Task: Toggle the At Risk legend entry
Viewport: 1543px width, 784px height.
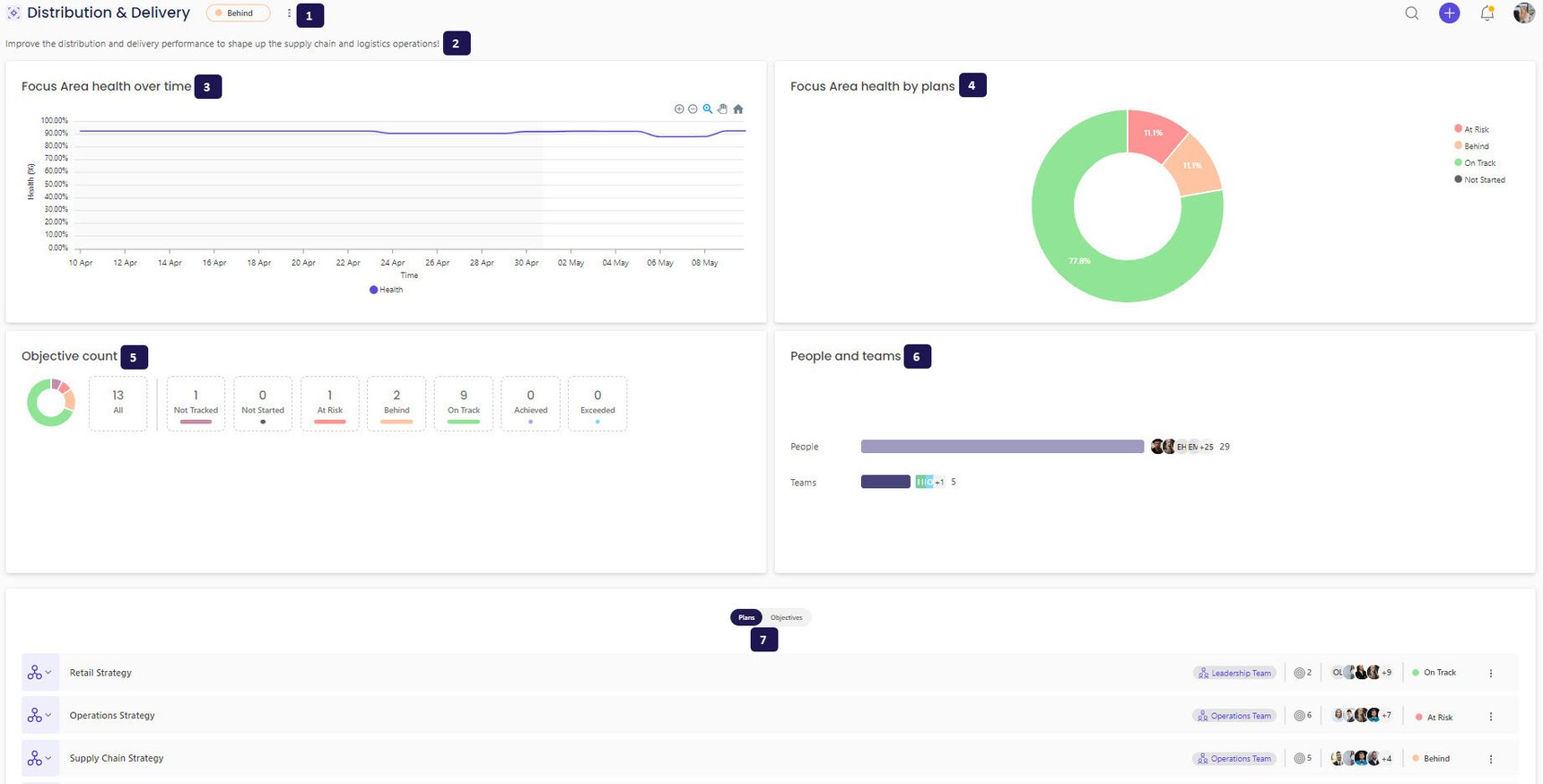Action: click(1471, 129)
